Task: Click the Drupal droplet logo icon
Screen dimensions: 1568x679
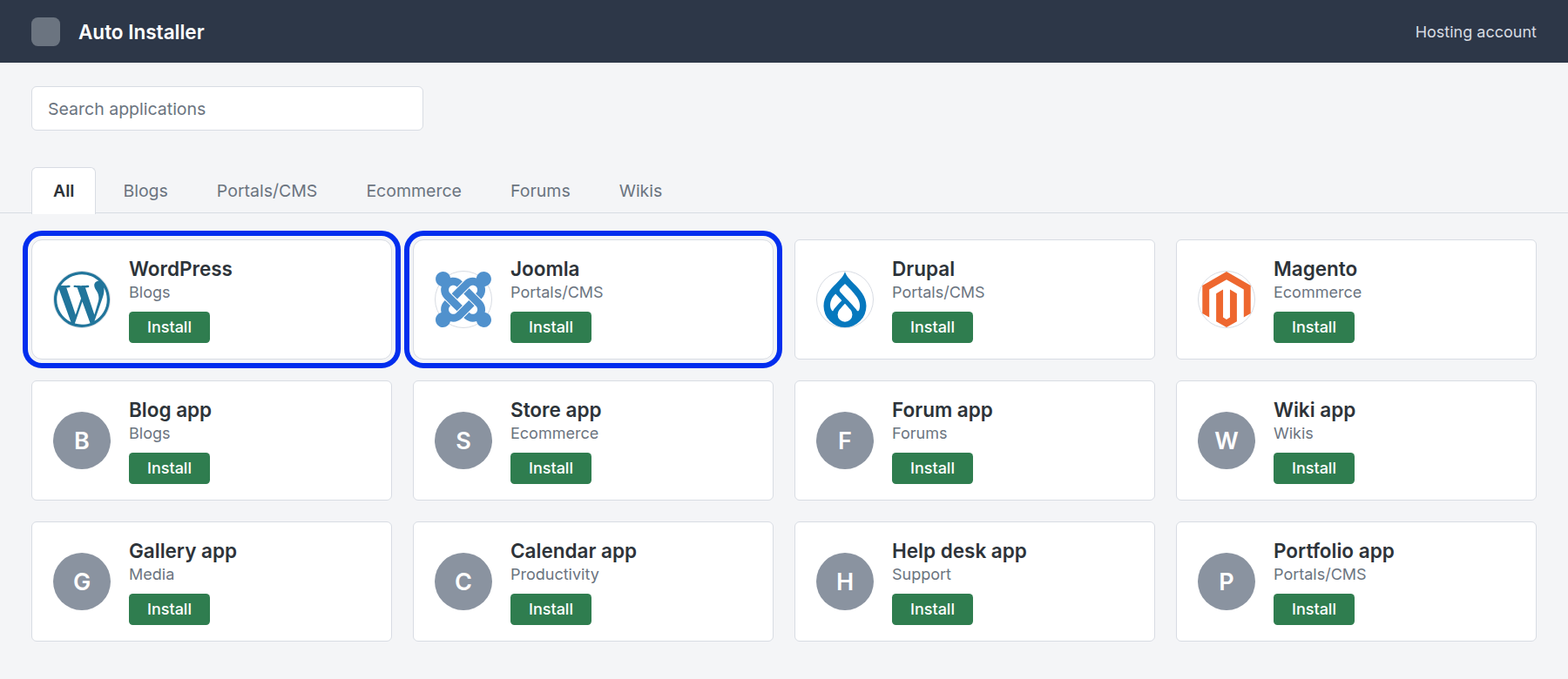Action: coord(845,299)
